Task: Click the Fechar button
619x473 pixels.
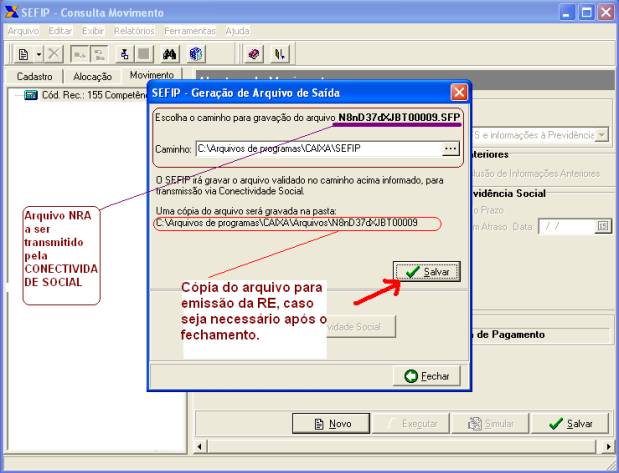Action: pos(426,377)
